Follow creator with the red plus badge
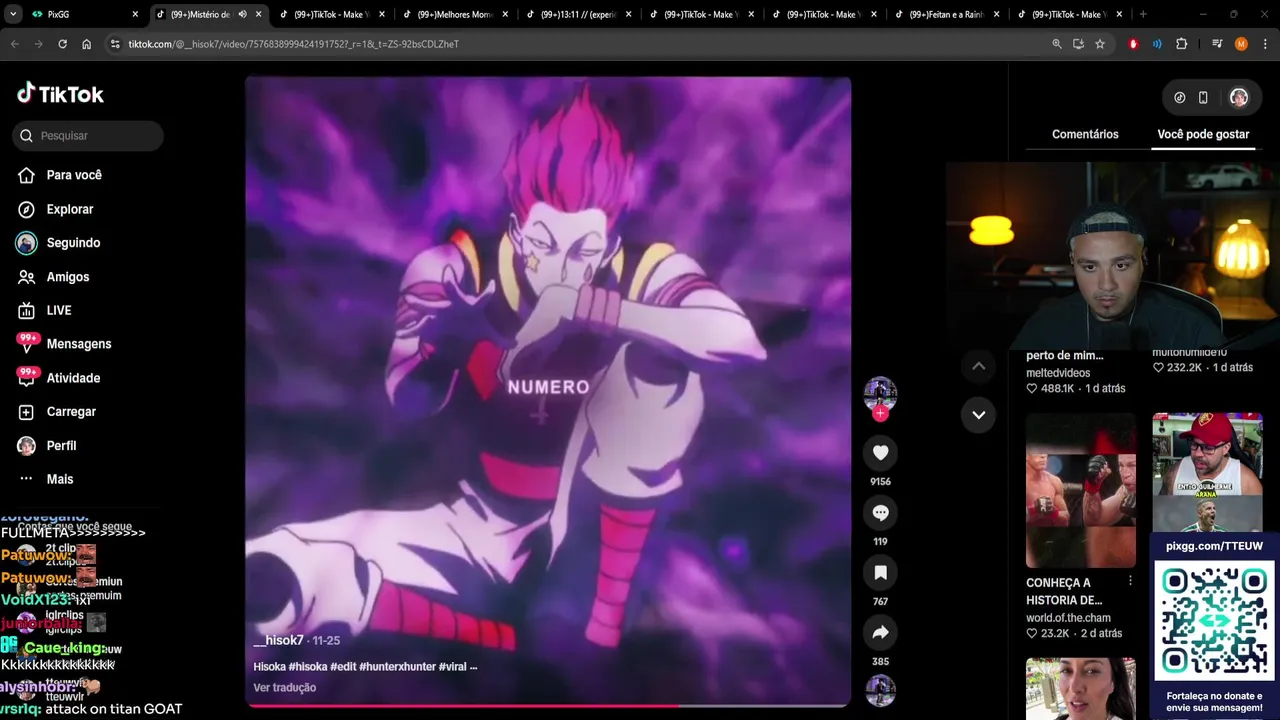The height and width of the screenshot is (720, 1280). pos(880,413)
